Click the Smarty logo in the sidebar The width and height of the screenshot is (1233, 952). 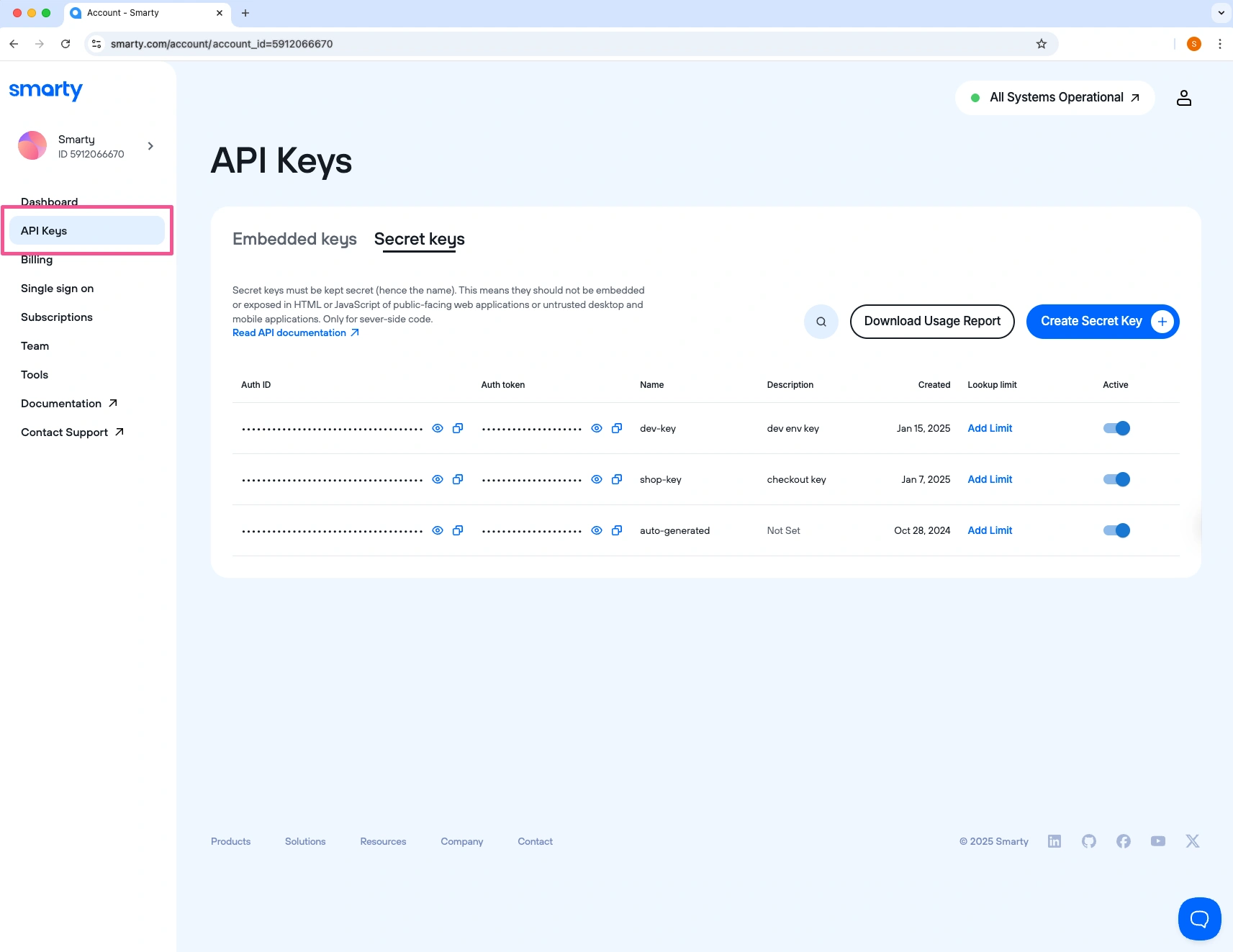46,91
